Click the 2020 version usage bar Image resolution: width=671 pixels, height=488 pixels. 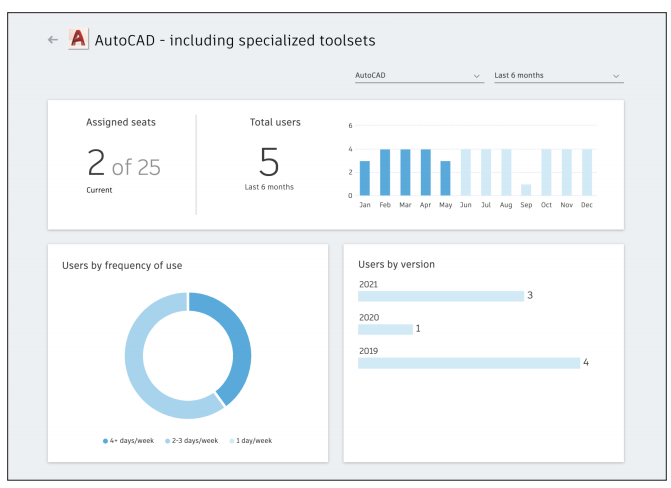385,329
